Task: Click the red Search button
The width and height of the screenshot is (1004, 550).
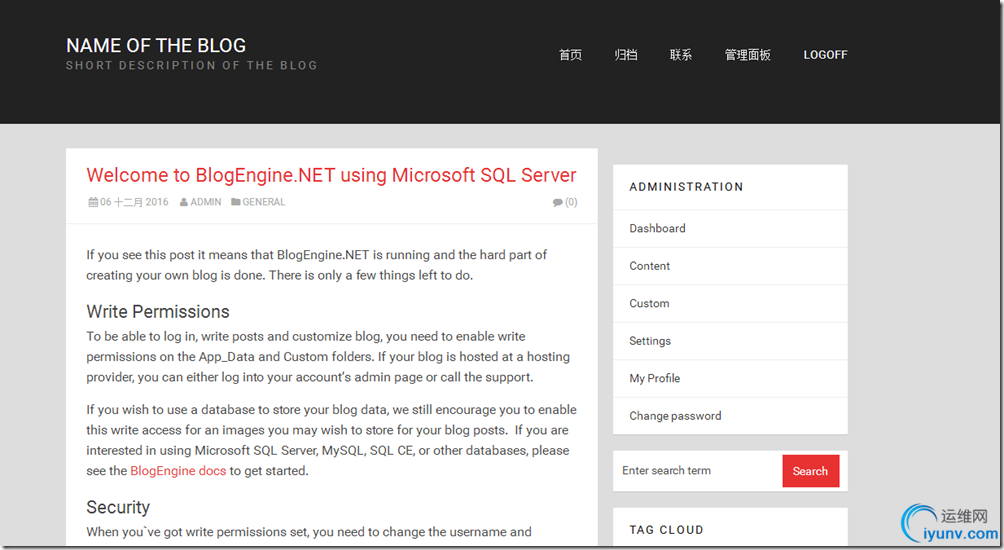Action: tap(811, 471)
